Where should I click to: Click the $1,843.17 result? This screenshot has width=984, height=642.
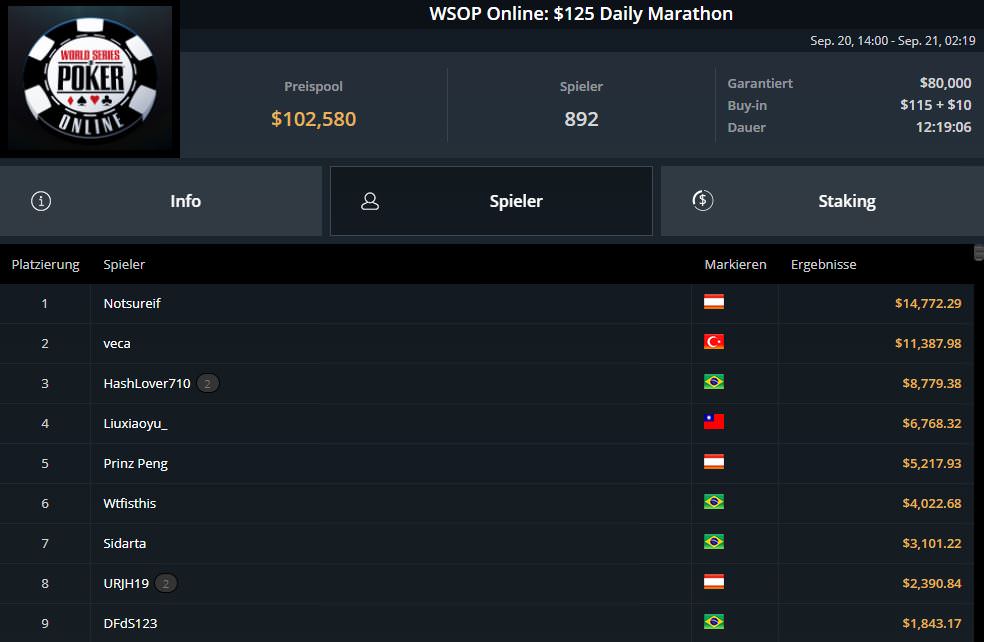coord(932,624)
